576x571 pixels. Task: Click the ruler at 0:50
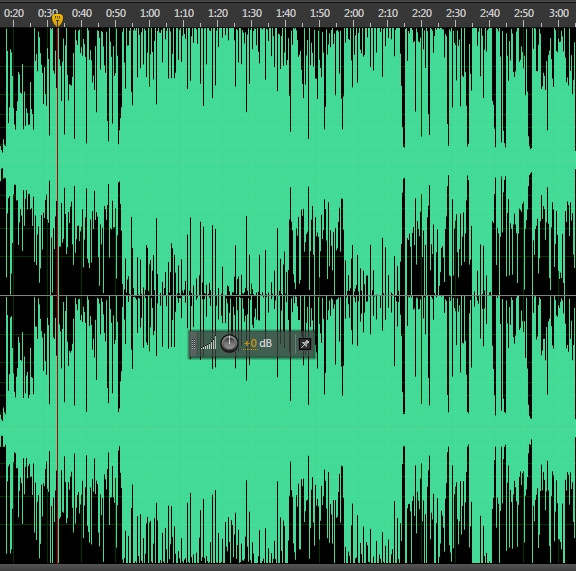tap(116, 14)
